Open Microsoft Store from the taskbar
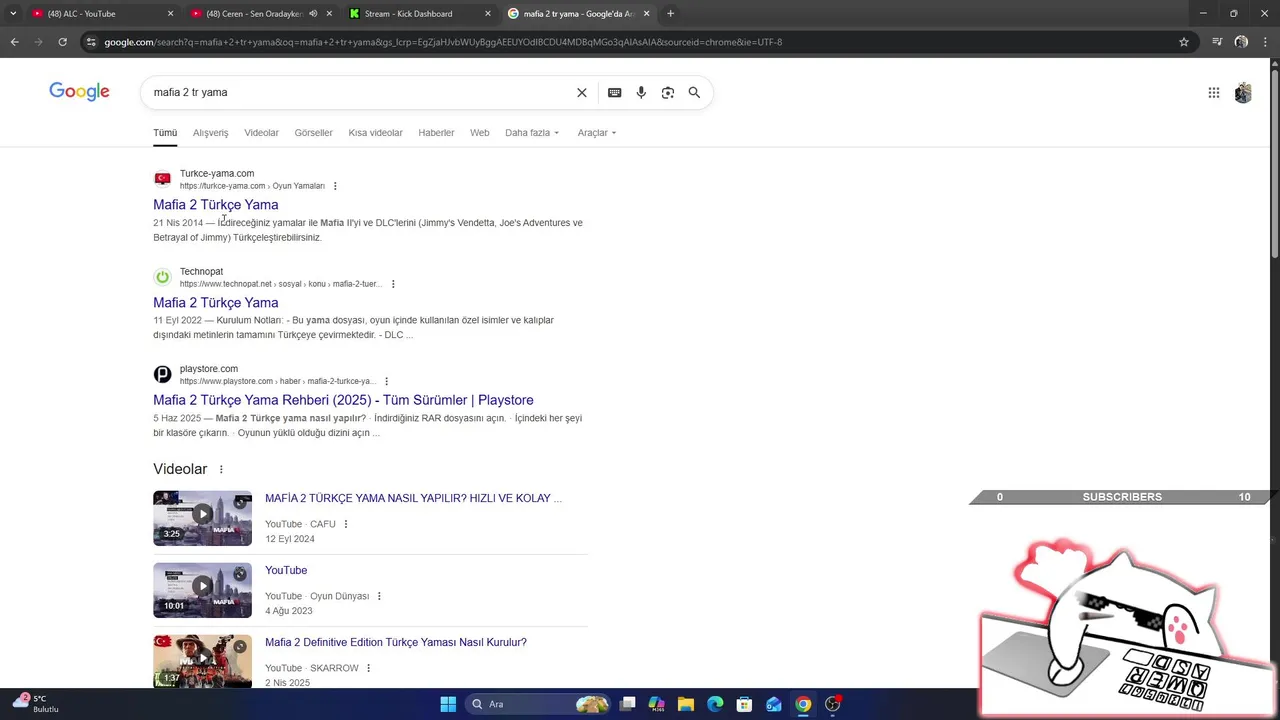1280x720 pixels. (x=744, y=704)
